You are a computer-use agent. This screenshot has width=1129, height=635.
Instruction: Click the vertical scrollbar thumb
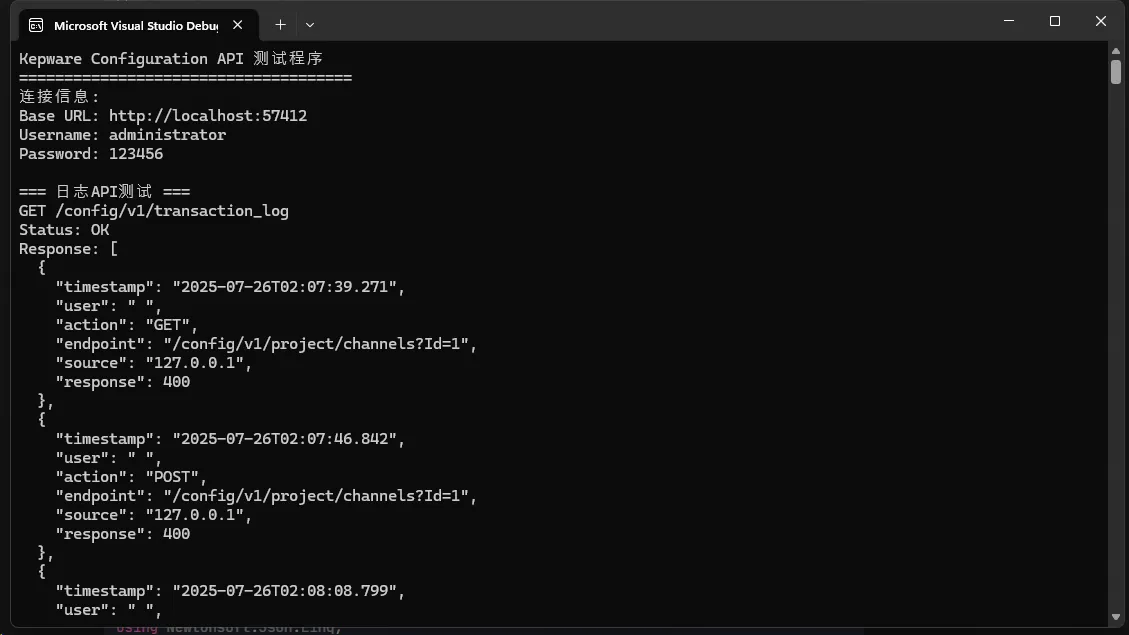pyautogui.click(x=1115, y=72)
